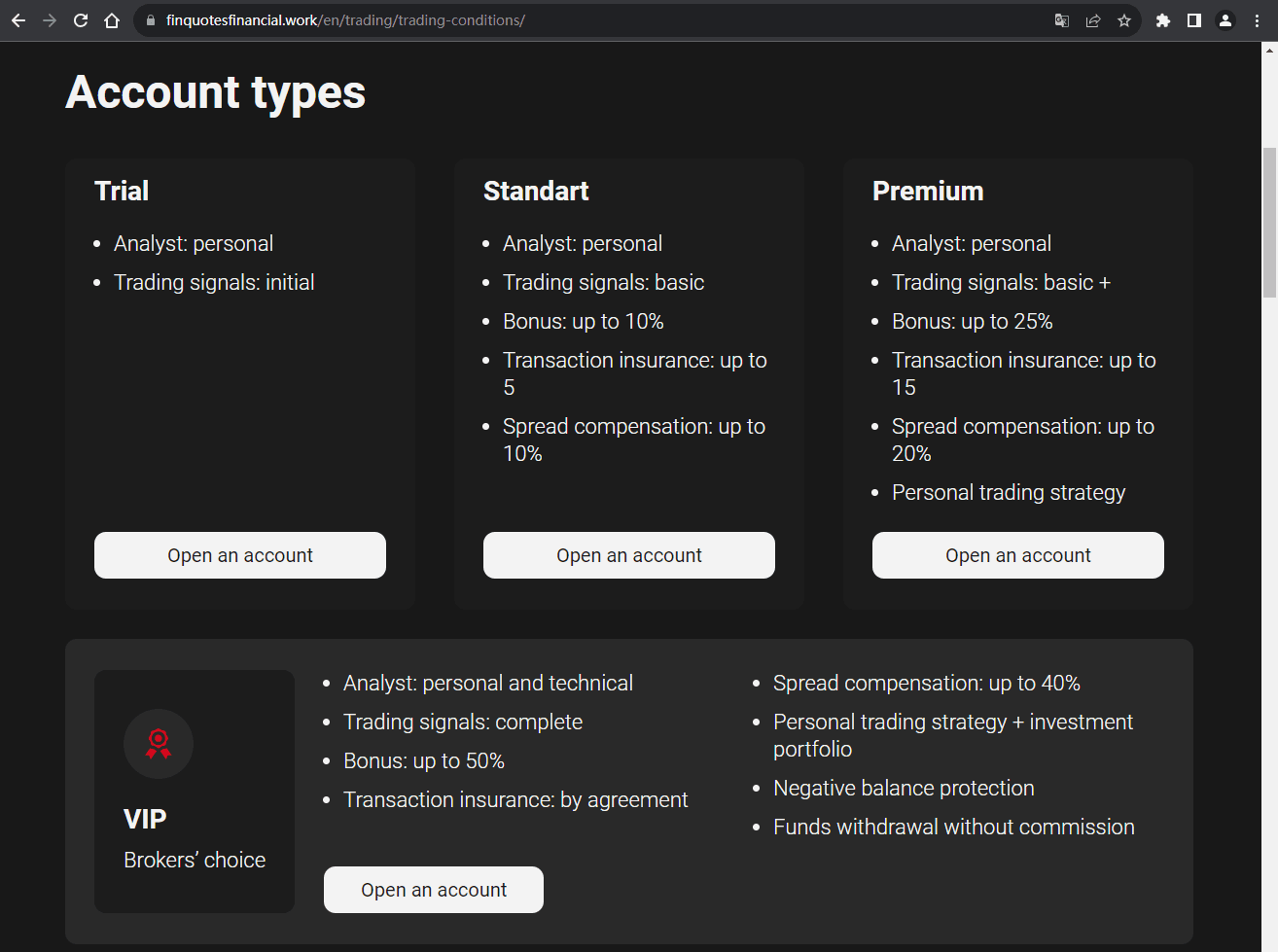1278x952 pixels.
Task: Click the Account types heading
Action: tap(216, 93)
